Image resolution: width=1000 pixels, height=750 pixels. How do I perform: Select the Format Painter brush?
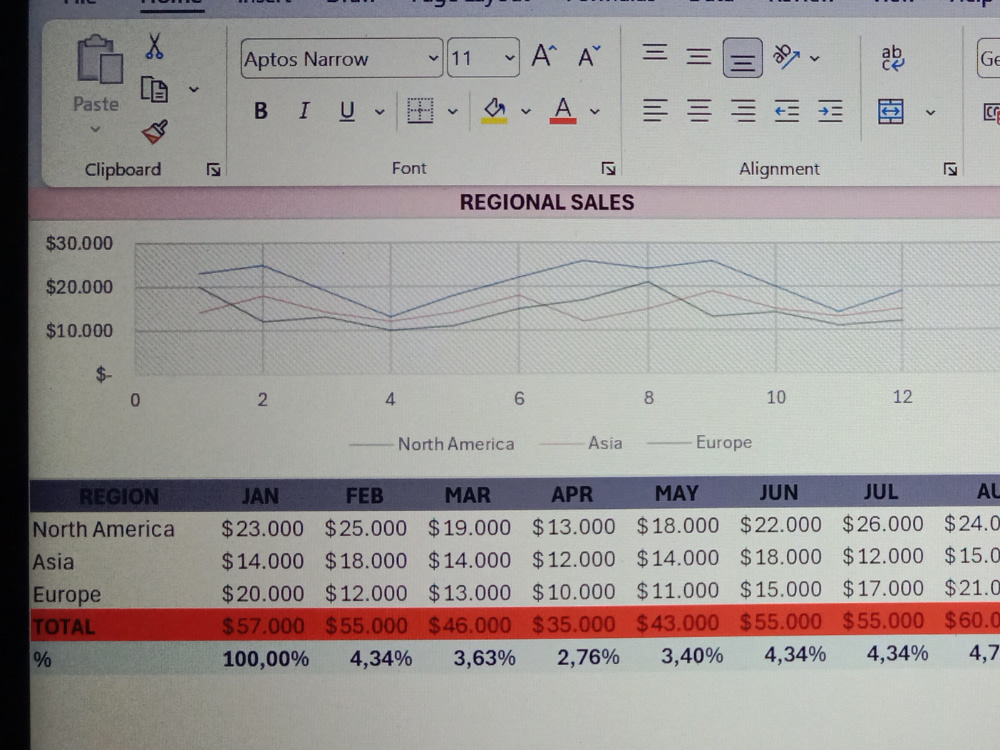pos(154,131)
